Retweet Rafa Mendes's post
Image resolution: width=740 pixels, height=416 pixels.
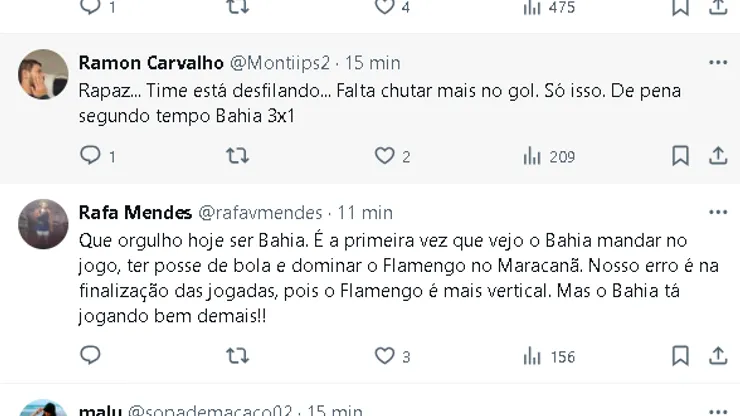[x=237, y=355]
